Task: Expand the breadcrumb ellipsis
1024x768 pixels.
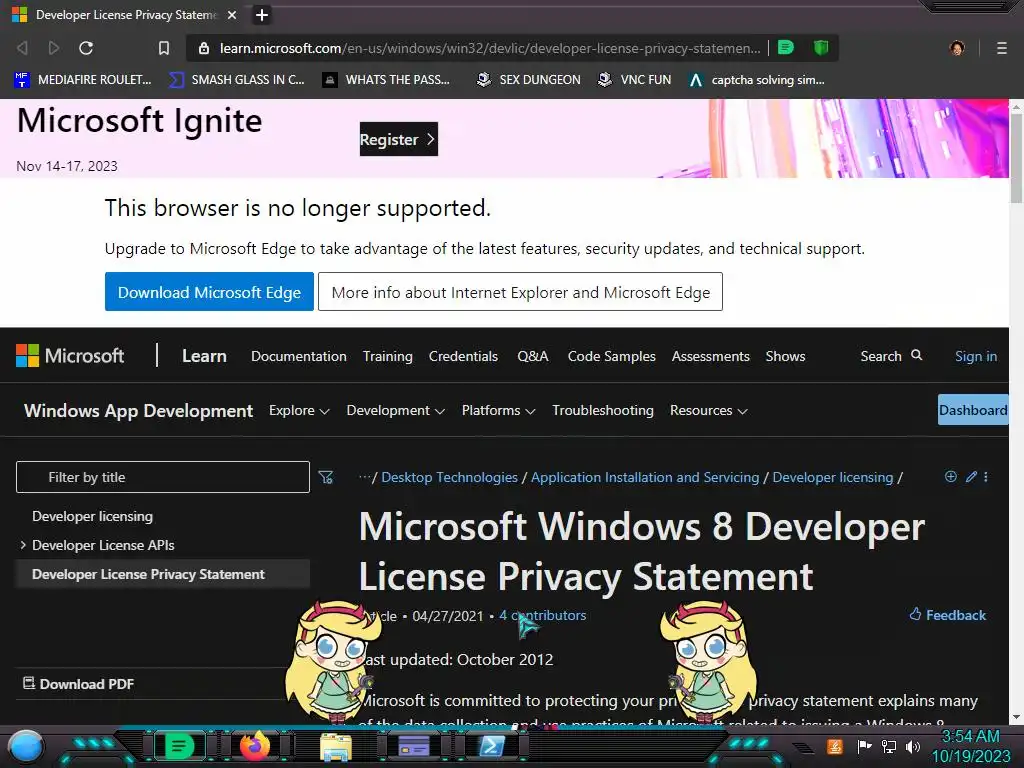Action: coord(364,477)
